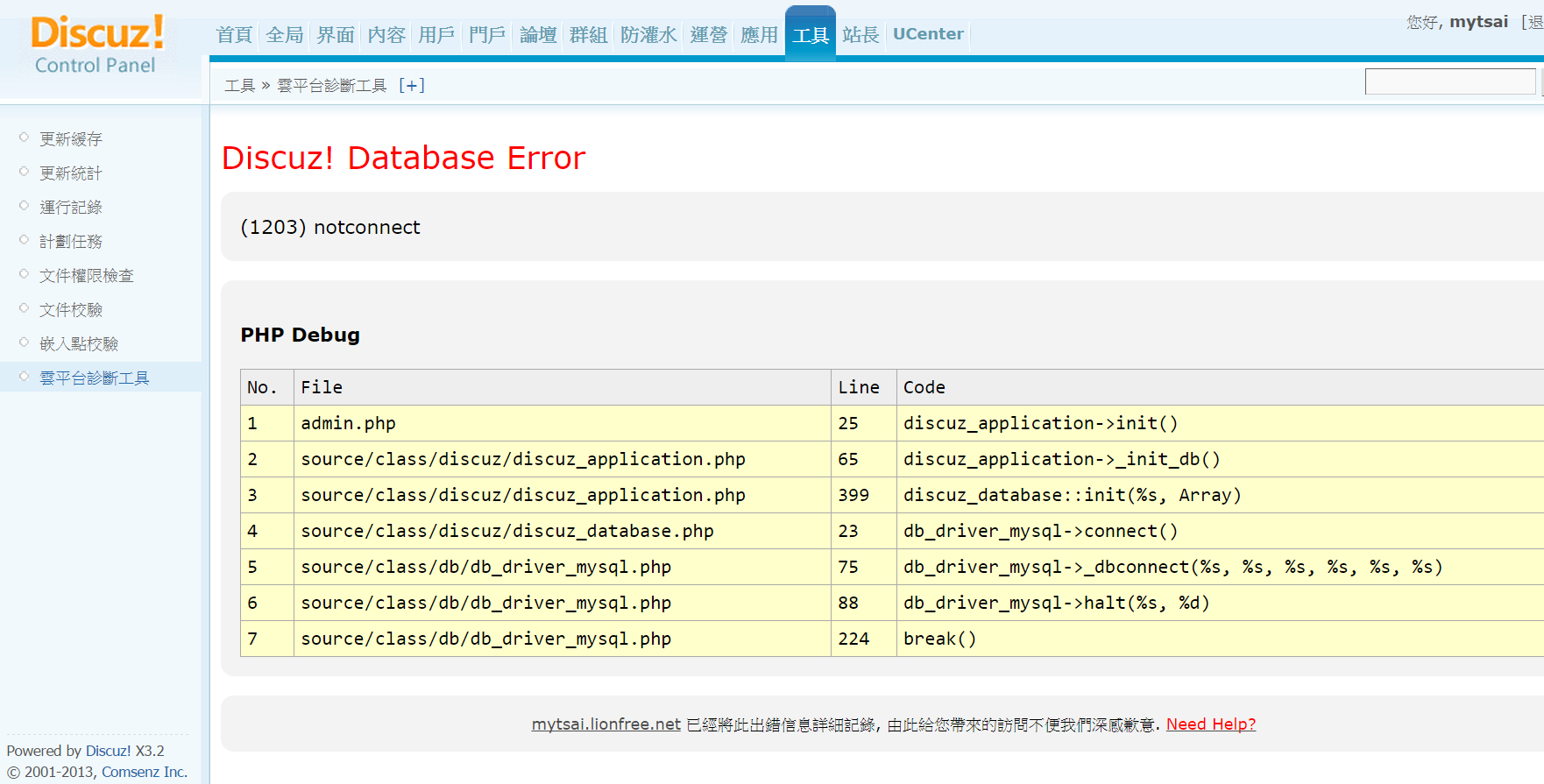Open 文件權限檢查 in the sidebar
The image size is (1544, 784).
[87, 276]
